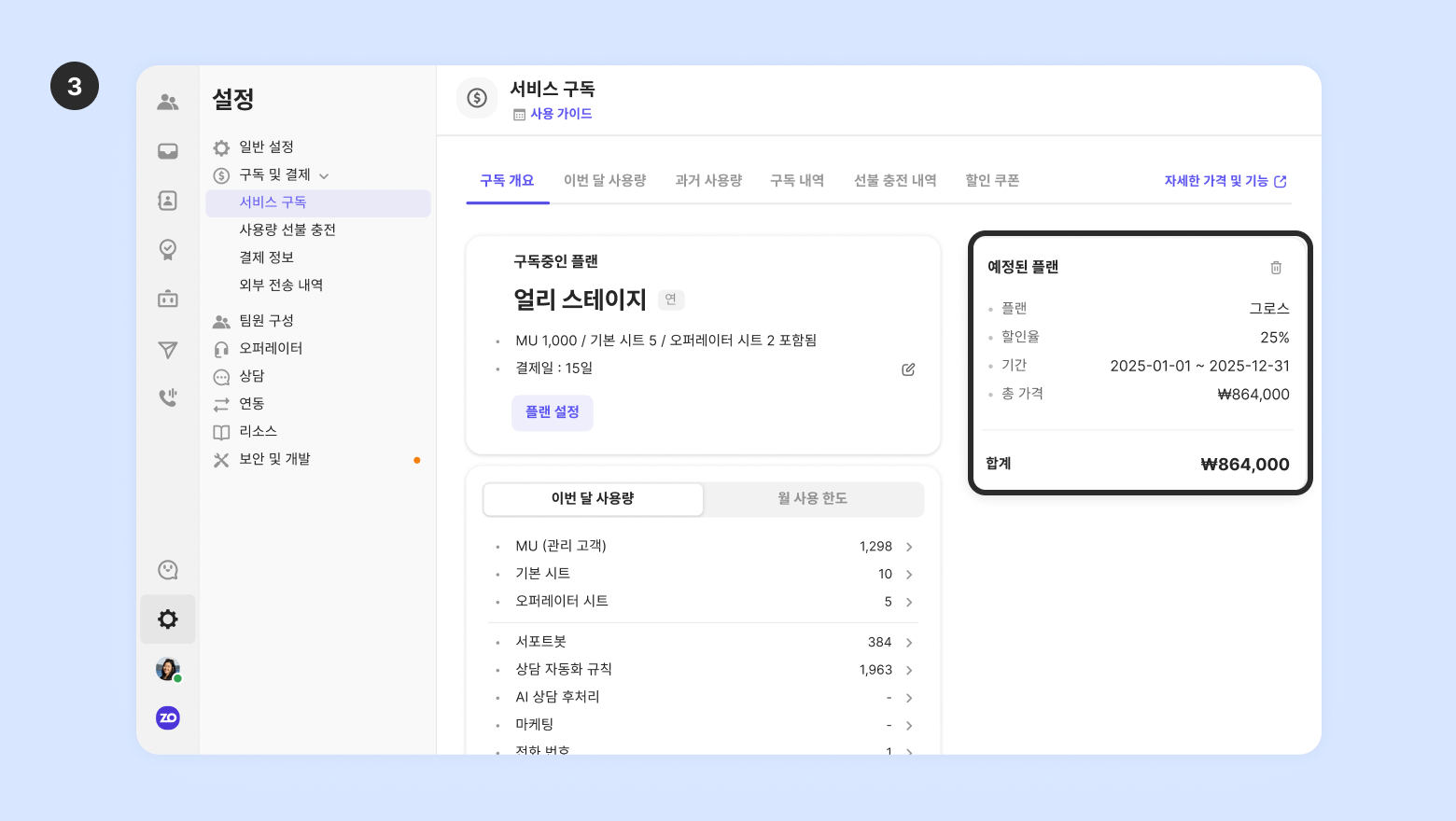The width and height of the screenshot is (1456, 821).
Task: Collapse the 구독 및 결제 menu
Action: [324, 175]
